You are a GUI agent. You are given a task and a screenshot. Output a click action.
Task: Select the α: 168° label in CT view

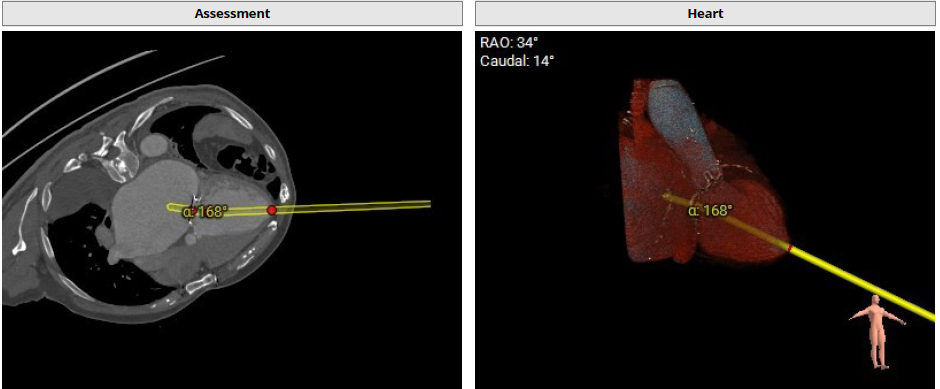pos(205,211)
